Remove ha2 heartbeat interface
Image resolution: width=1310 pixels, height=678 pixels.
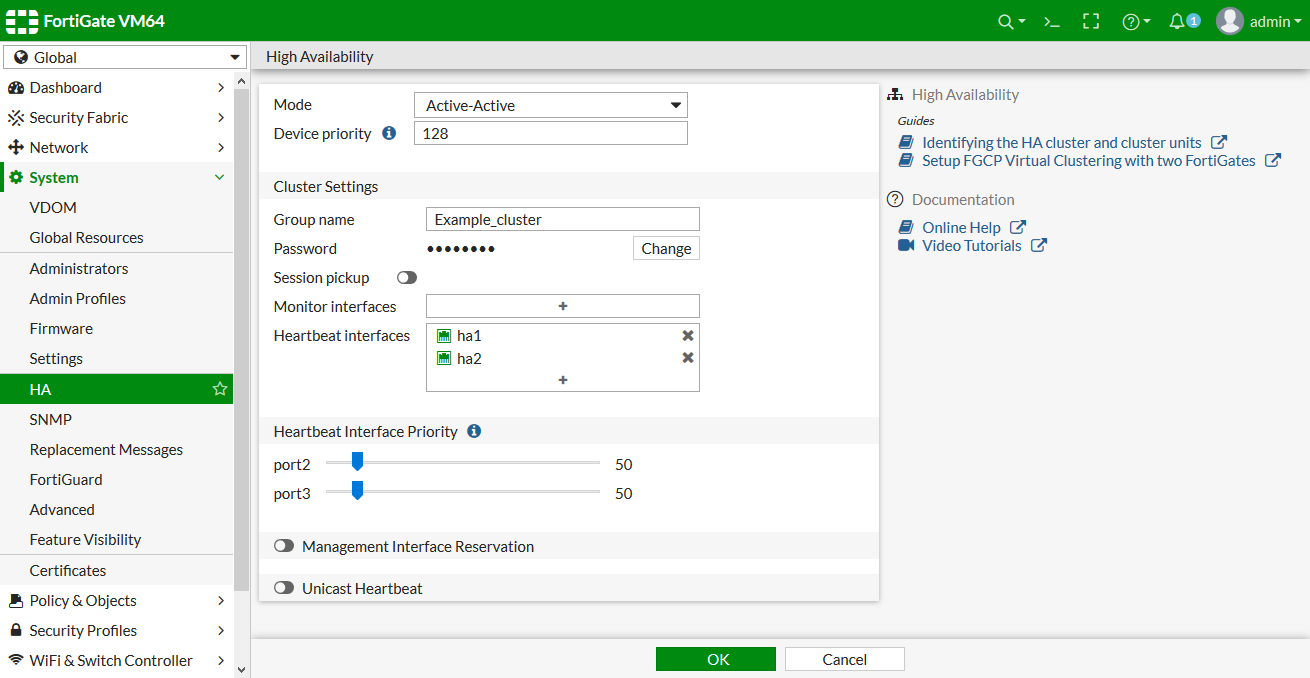click(688, 358)
